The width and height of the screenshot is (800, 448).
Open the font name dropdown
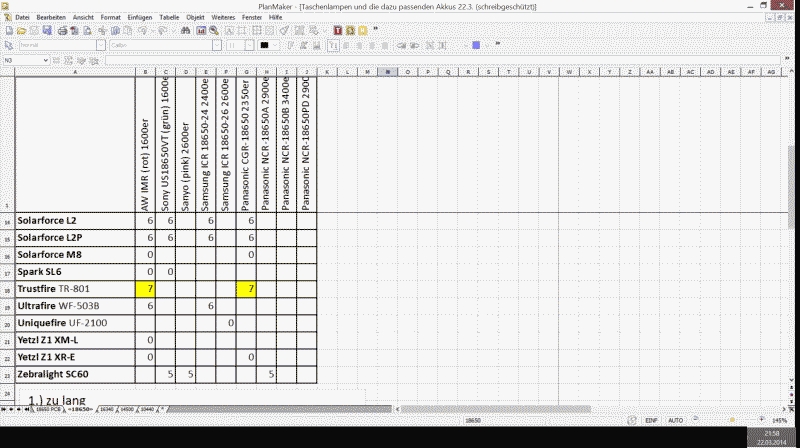pos(217,45)
